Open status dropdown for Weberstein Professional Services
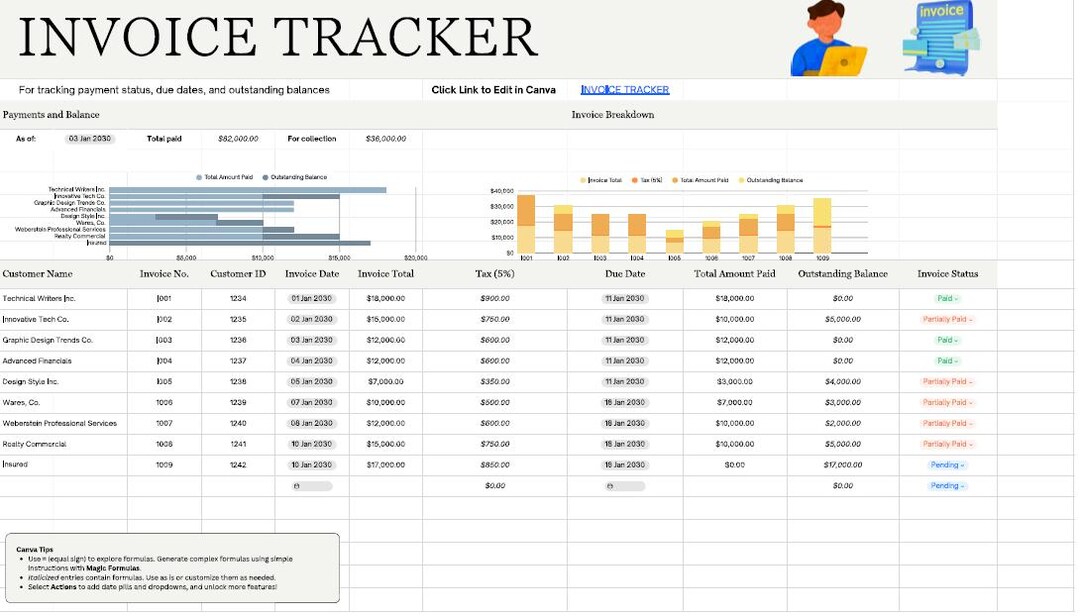 point(947,424)
